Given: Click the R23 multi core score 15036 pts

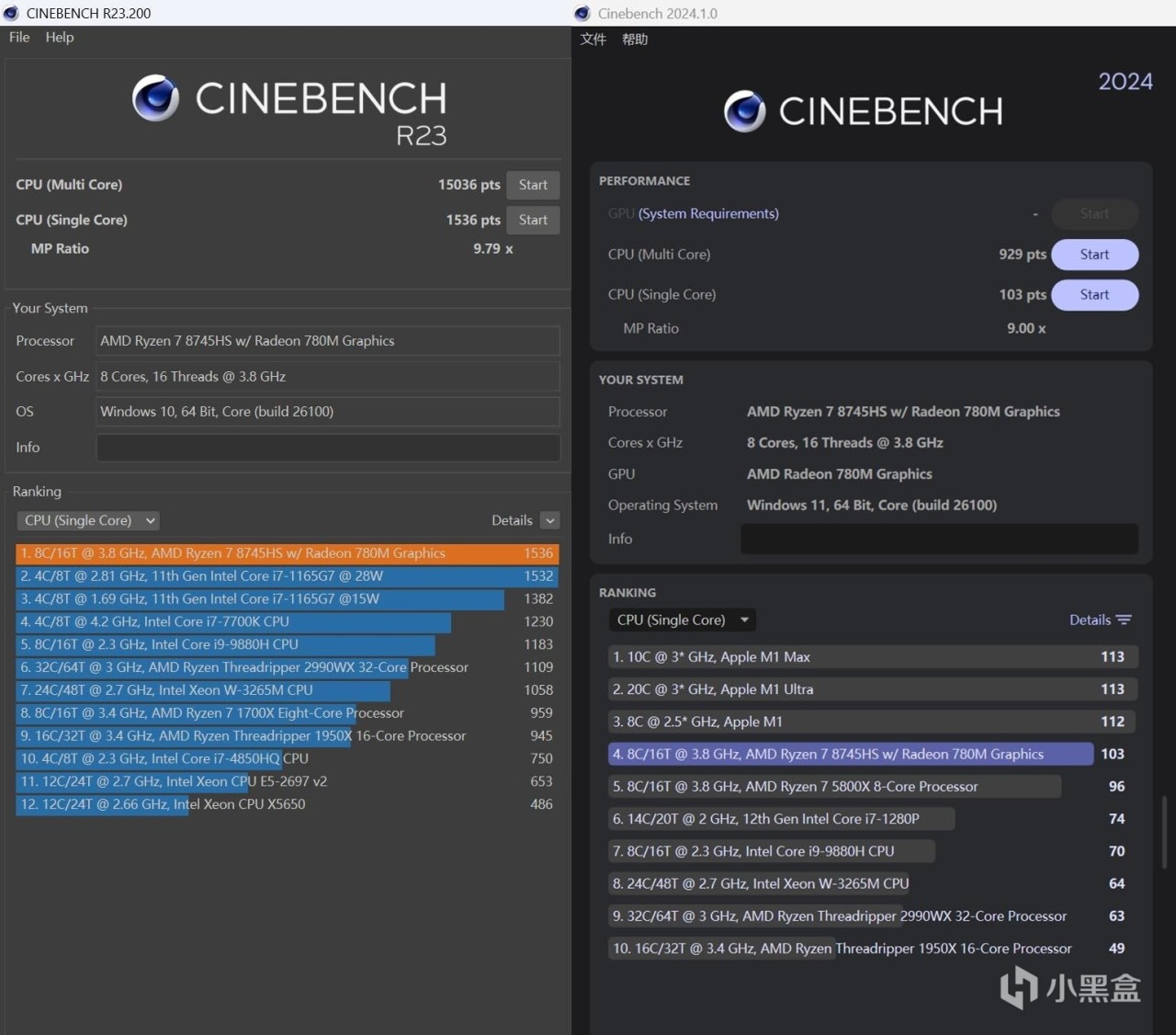Looking at the screenshot, I should (469, 185).
